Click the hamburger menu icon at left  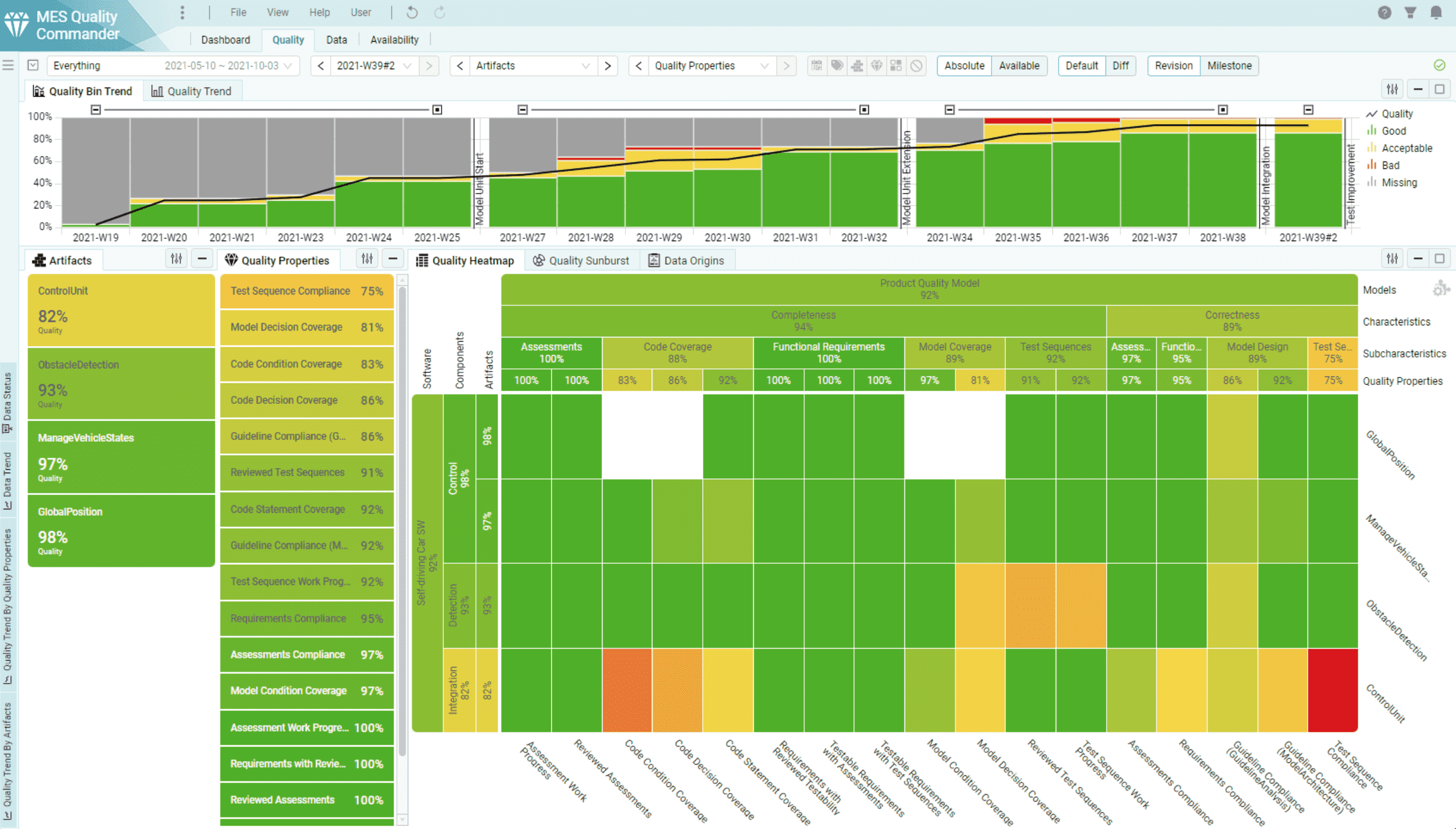pos(8,65)
